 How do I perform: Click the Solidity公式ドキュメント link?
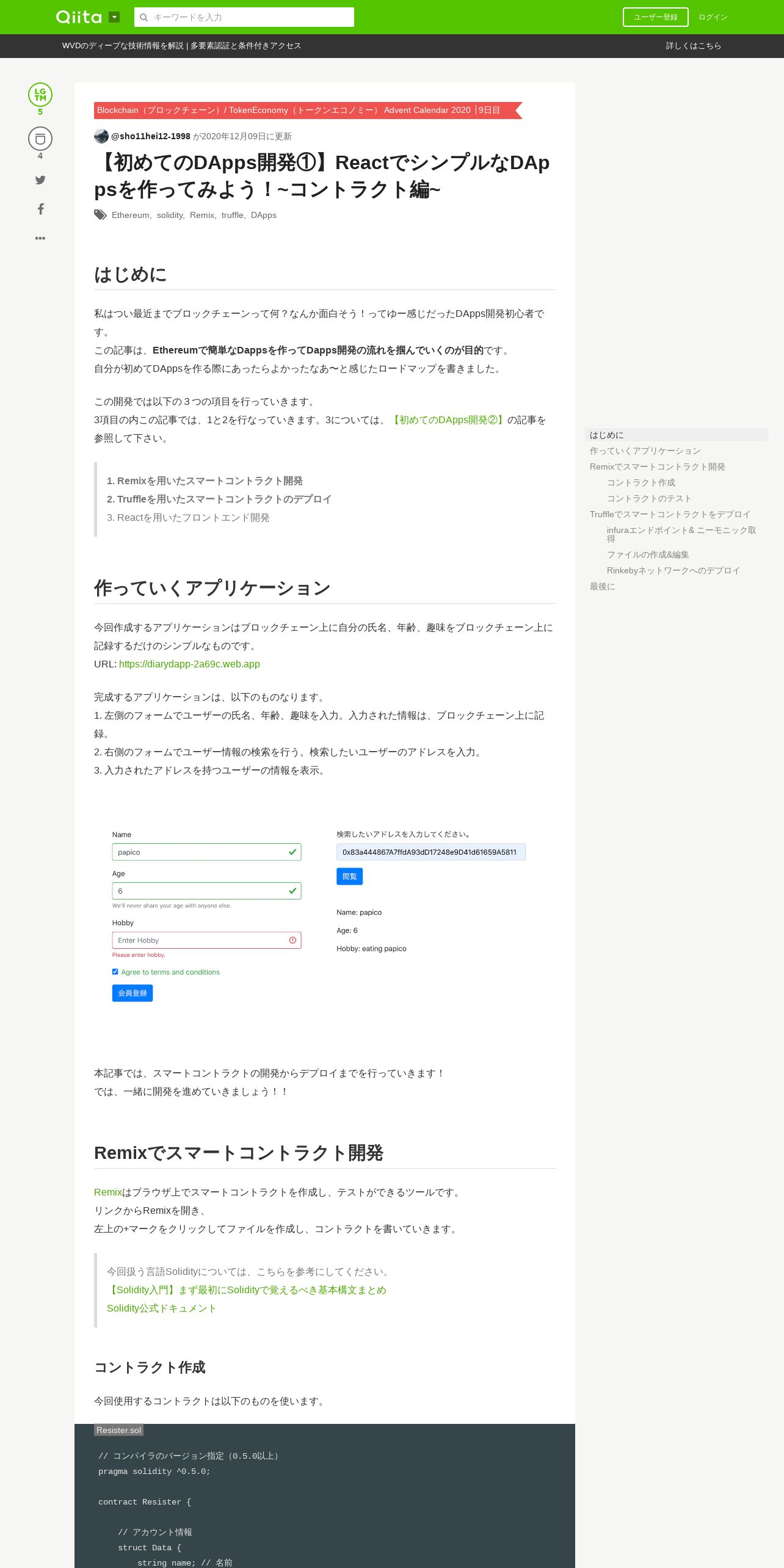tap(161, 1308)
